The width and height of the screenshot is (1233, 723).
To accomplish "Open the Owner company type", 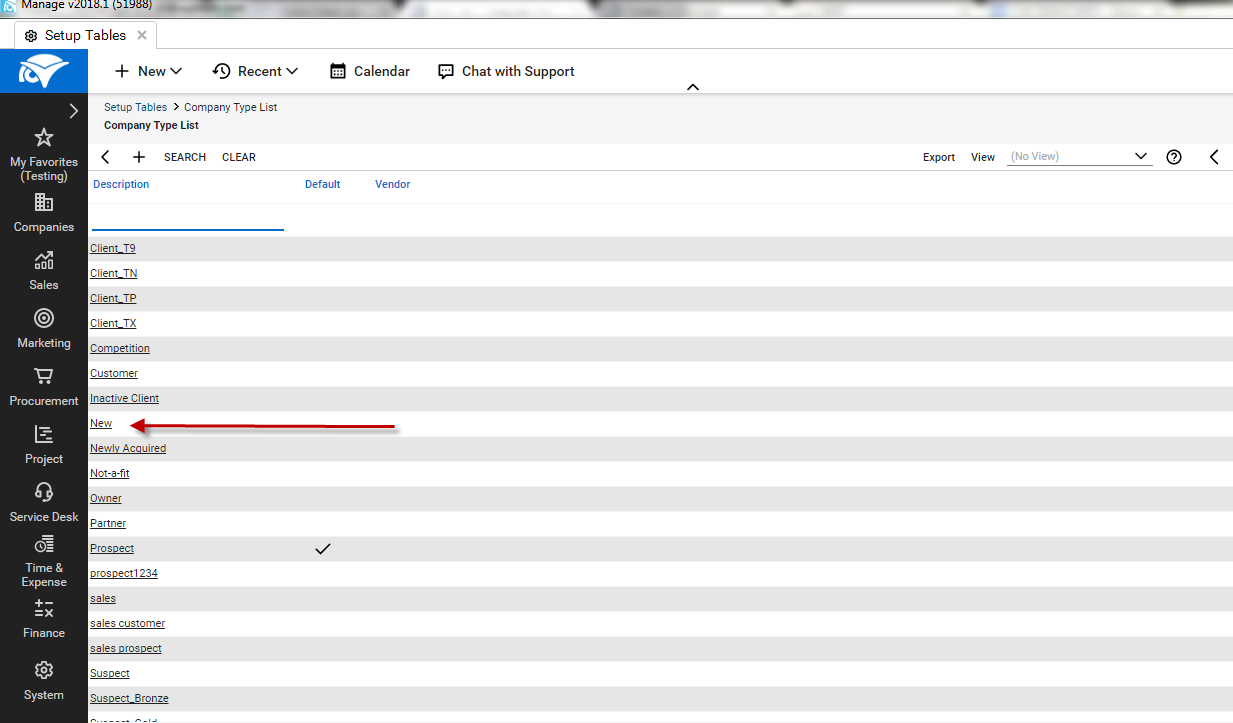I will [x=106, y=498].
